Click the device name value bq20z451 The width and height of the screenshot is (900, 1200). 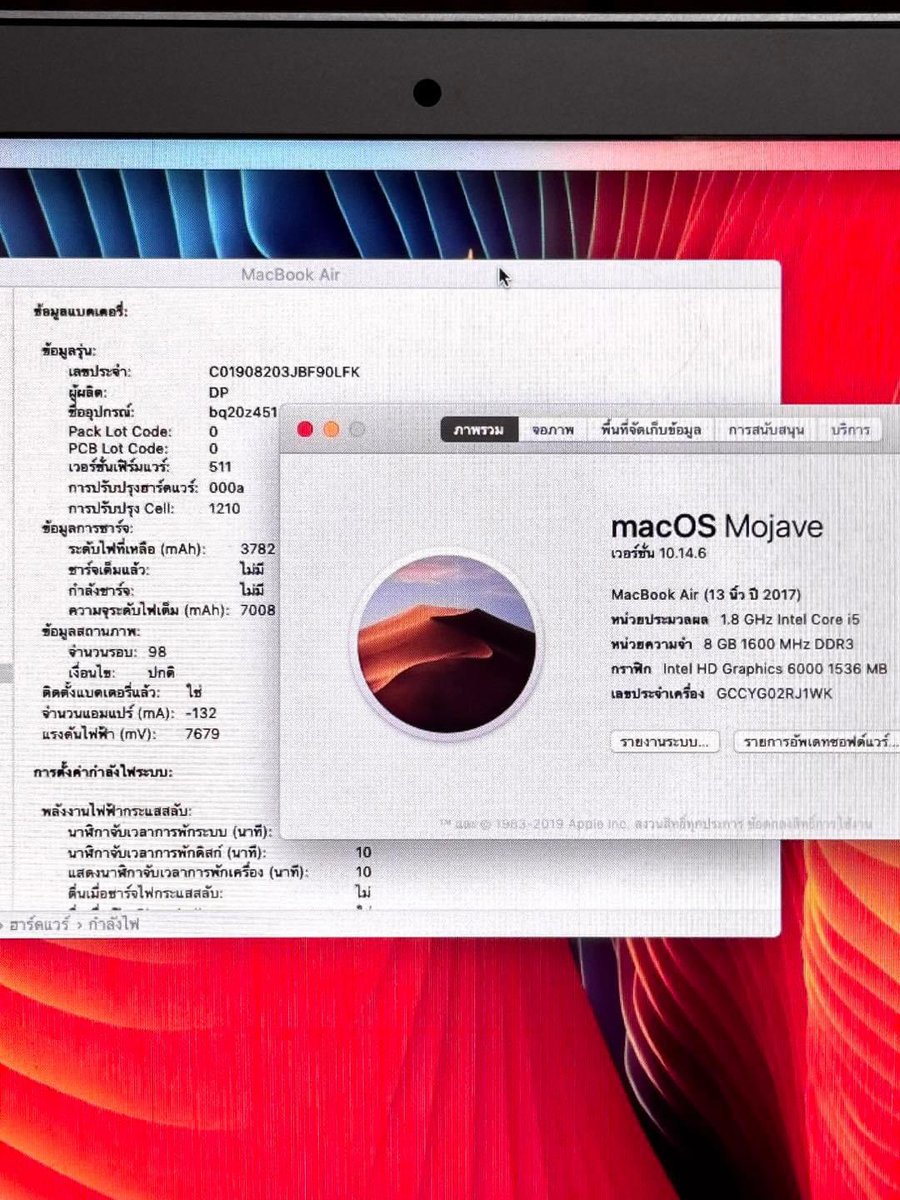click(243, 412)
